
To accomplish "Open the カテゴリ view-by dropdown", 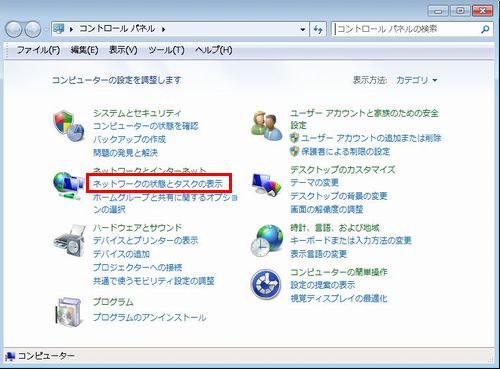I will click(x=416, y=80).
